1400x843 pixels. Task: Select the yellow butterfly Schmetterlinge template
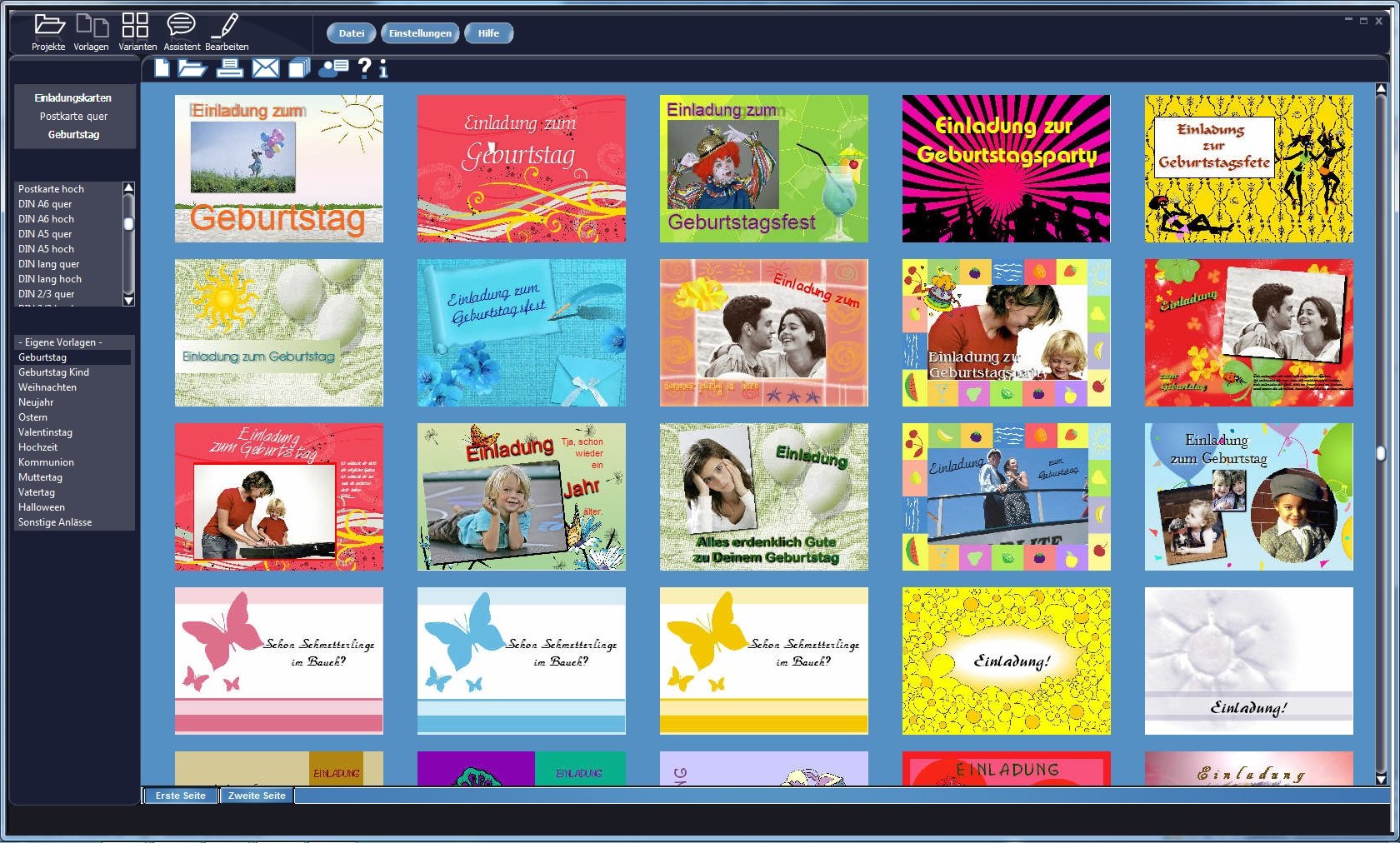(x=764, y=661)
